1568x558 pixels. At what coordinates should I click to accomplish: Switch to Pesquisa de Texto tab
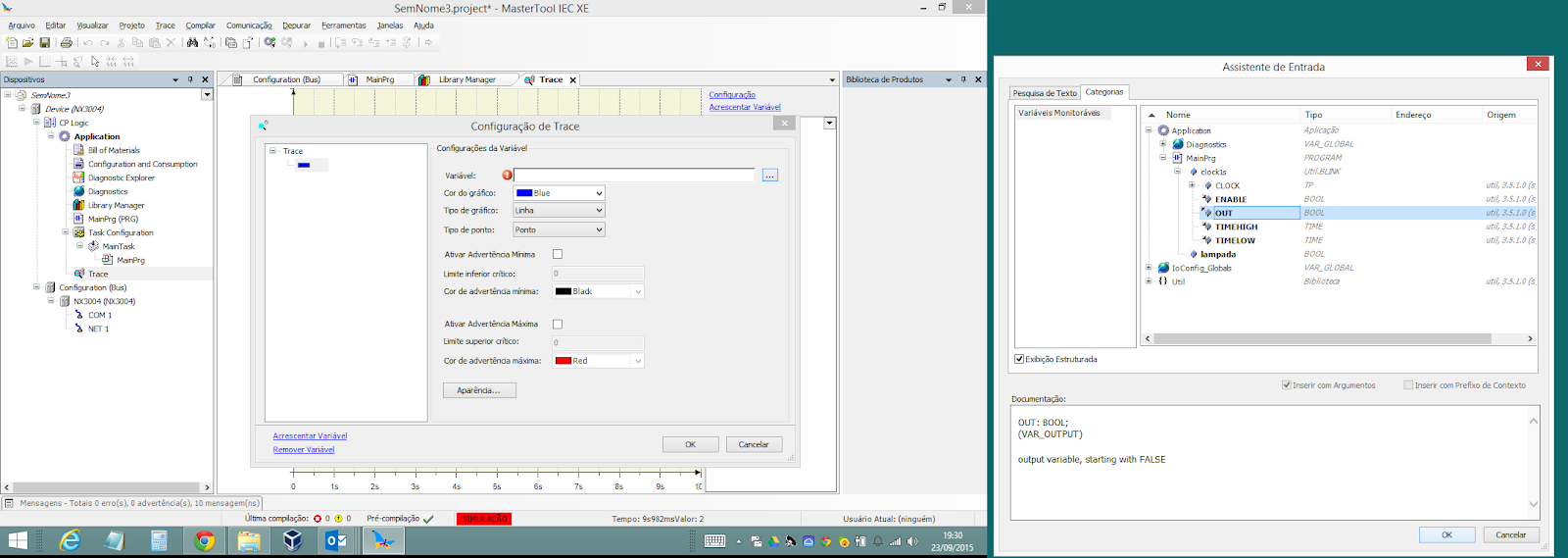pos(1045,93)
